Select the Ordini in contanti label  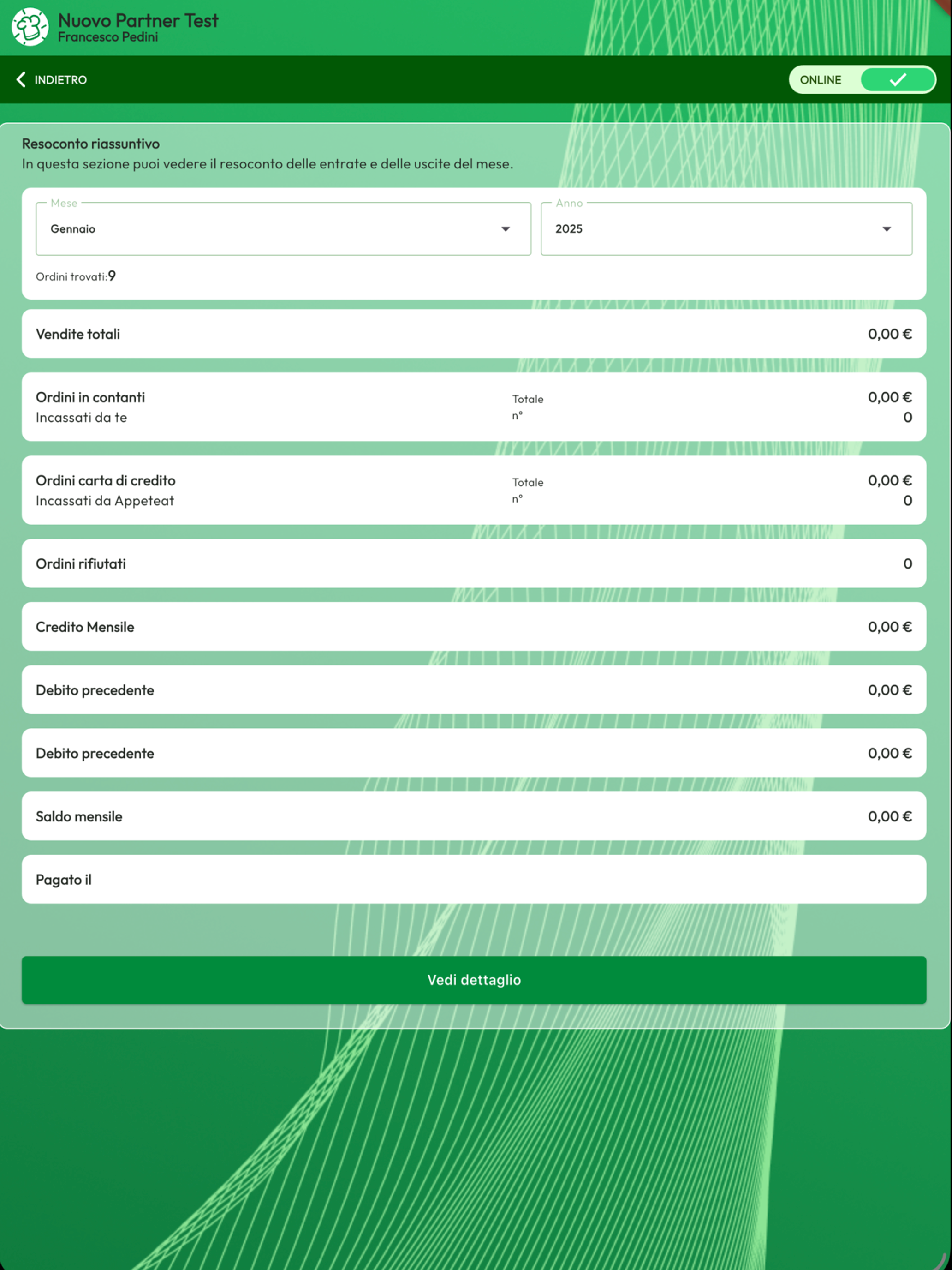90,397
